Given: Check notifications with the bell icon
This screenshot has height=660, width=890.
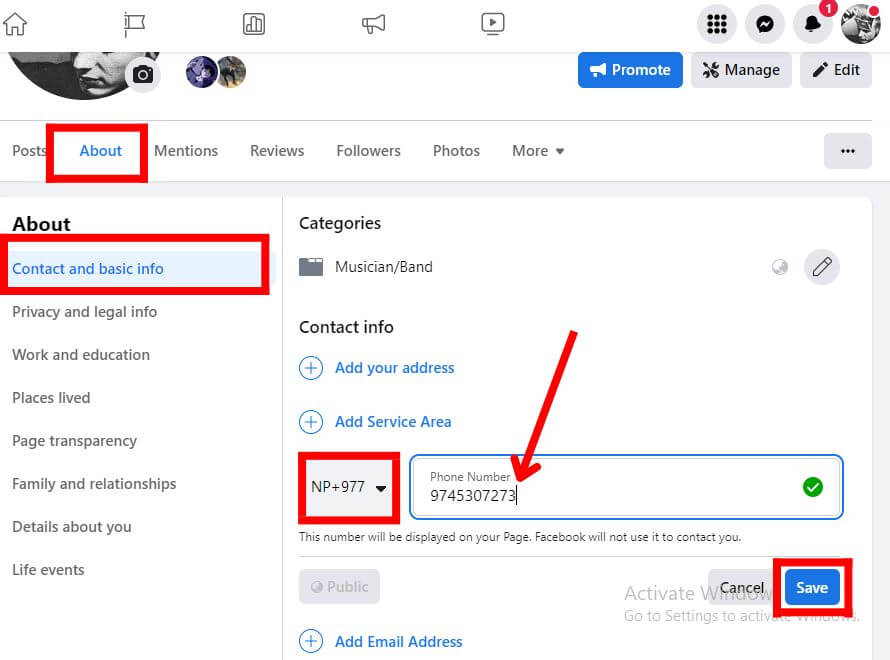Looking at the screenshot, I should coord(813,24).
